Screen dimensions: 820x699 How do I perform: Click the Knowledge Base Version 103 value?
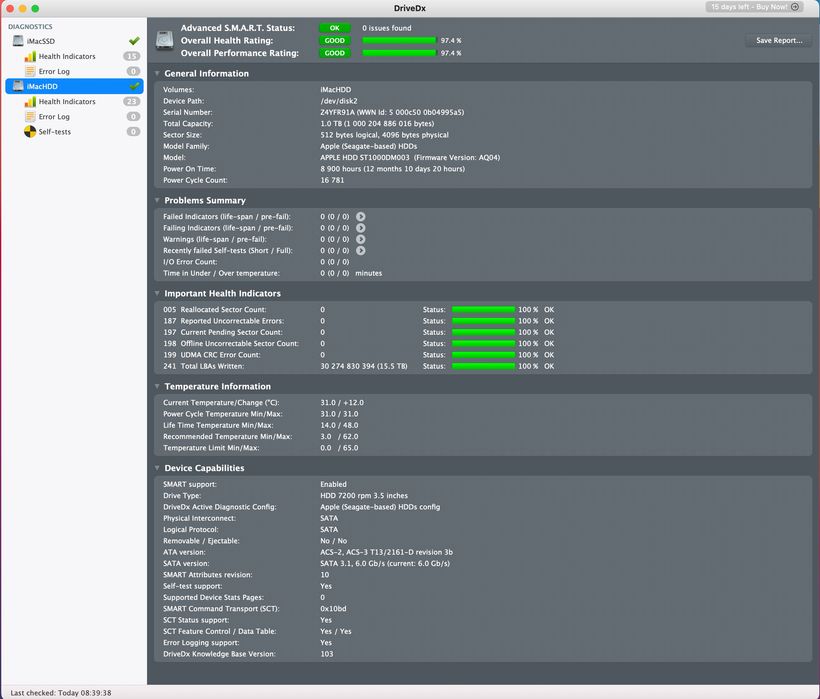tap(327, 654)
